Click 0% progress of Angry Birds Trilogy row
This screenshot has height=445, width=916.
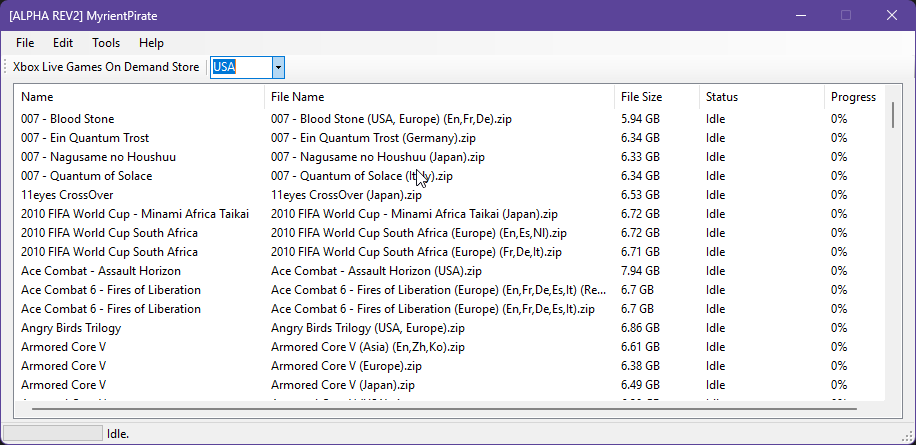839,328
